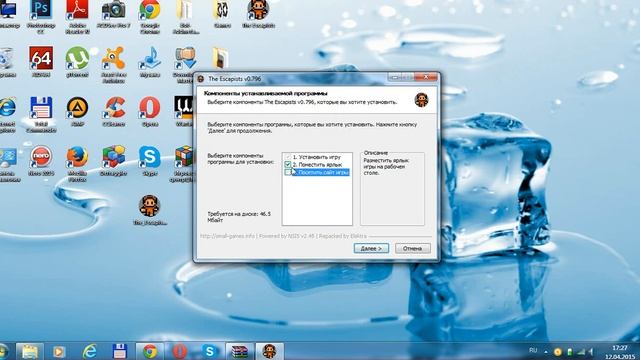640x360 pixels.
Task: Open Internet Explorer from the desktop
Action: (x=7, y=114)
